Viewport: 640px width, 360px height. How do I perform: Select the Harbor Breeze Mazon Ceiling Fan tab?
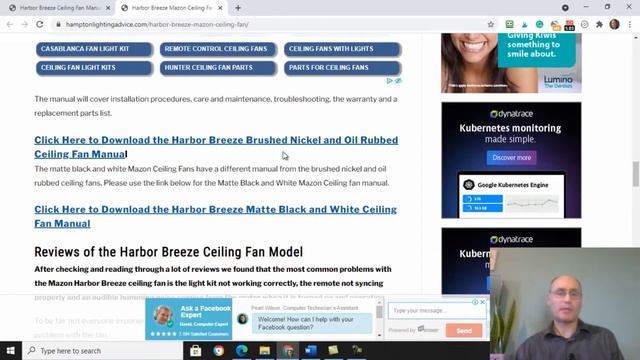(171, 8)
